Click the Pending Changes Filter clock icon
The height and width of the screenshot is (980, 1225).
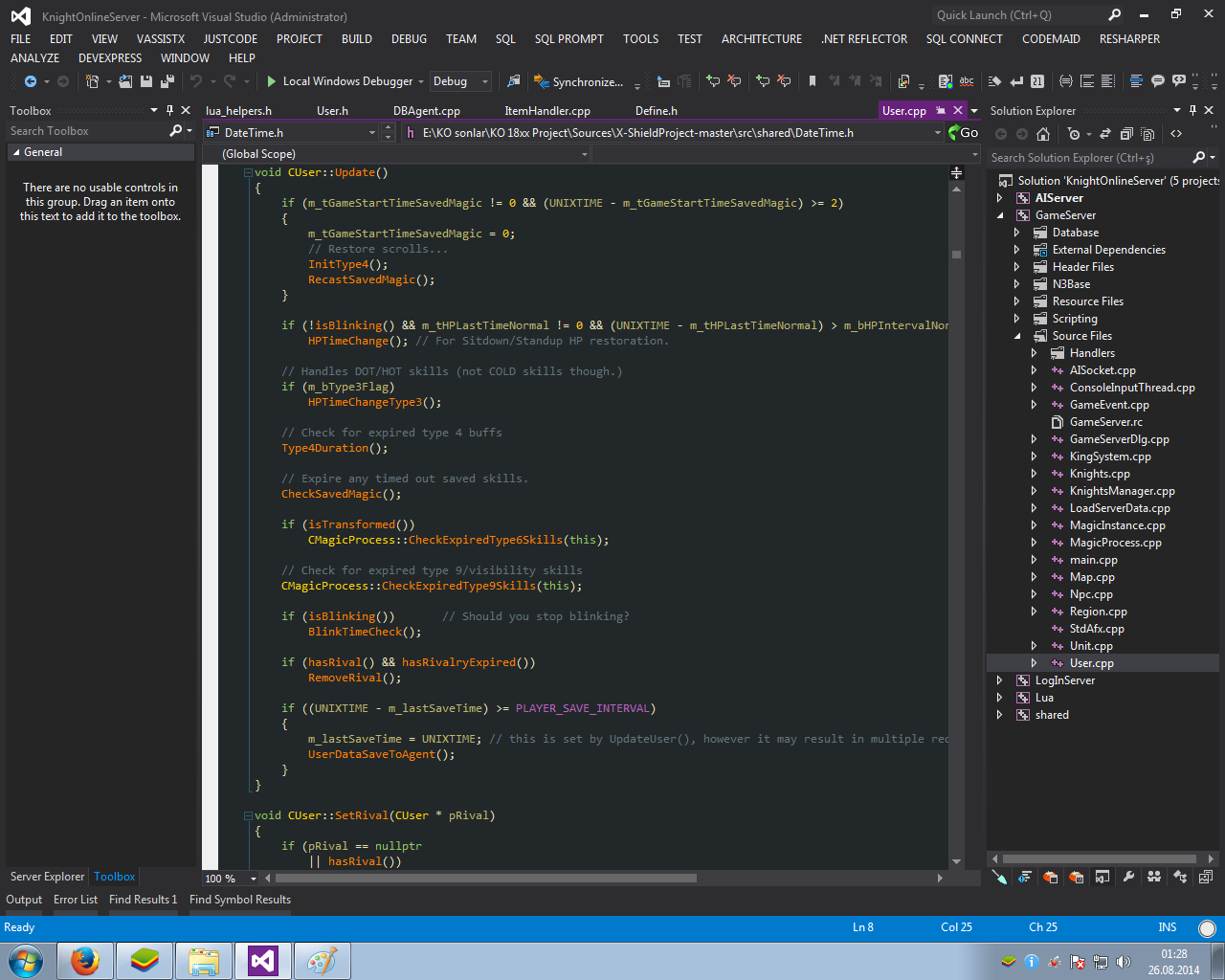click(x=1074, y=134)
